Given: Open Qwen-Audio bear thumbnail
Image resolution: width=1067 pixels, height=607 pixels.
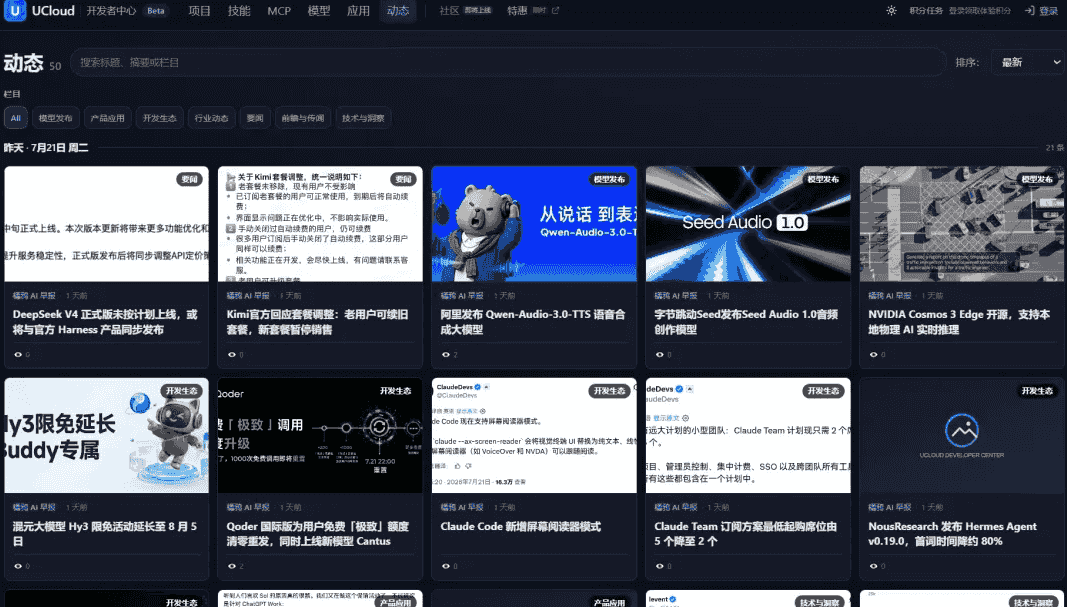Looking at the screenshot, I should (534, 224).
